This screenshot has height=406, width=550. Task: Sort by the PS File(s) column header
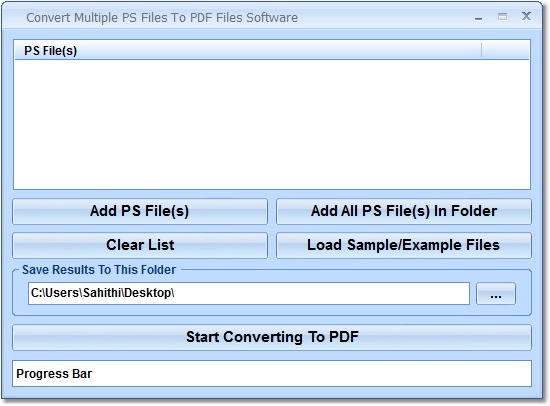(x=248, y=51)
